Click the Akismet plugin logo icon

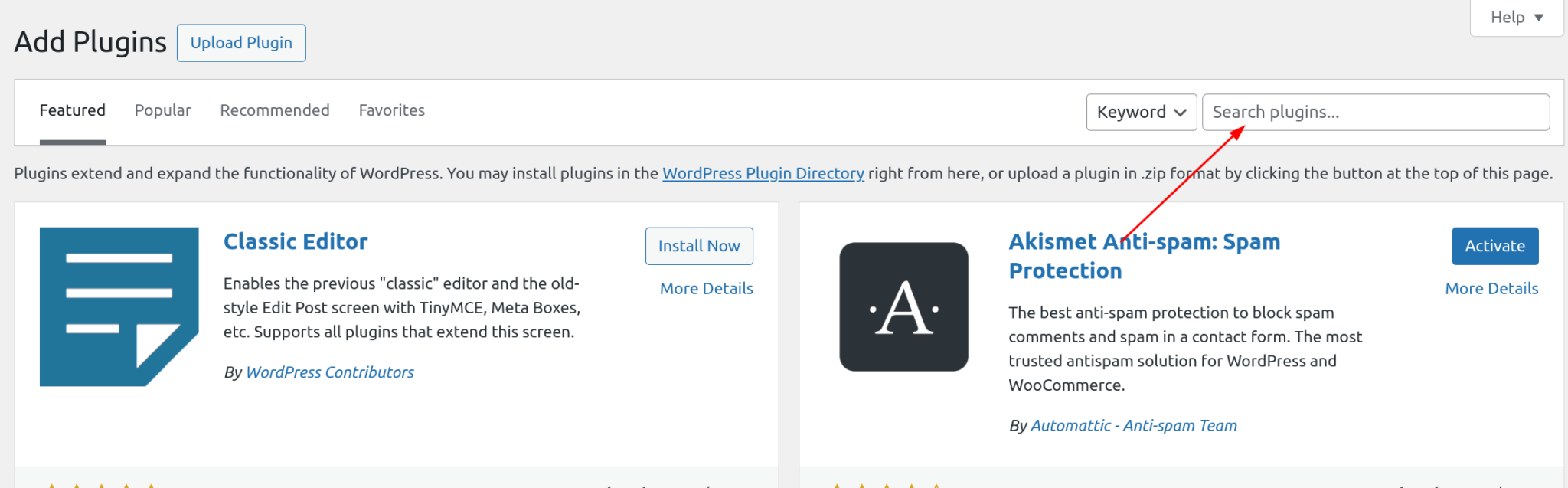click(x=903, y=306)
